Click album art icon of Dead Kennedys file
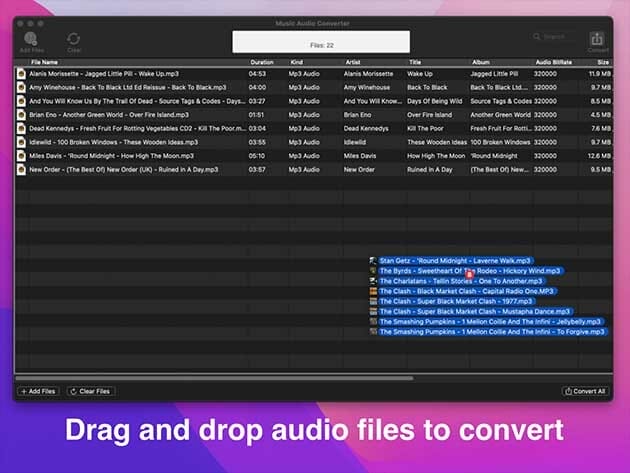The height and width of the screenshot is (473, 630). point(21,129)
